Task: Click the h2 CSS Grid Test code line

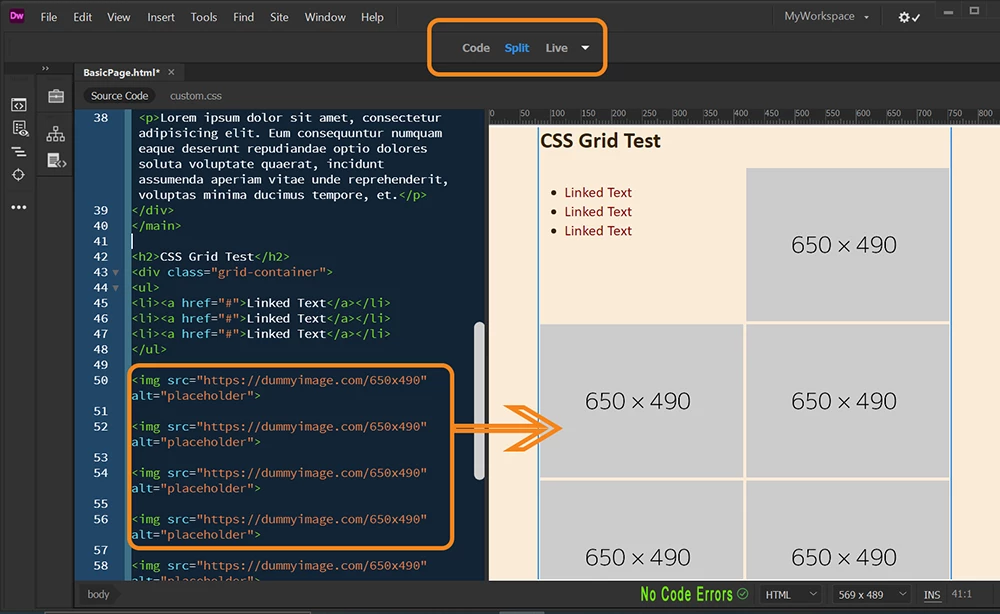Action: click(x=210, y=257)
